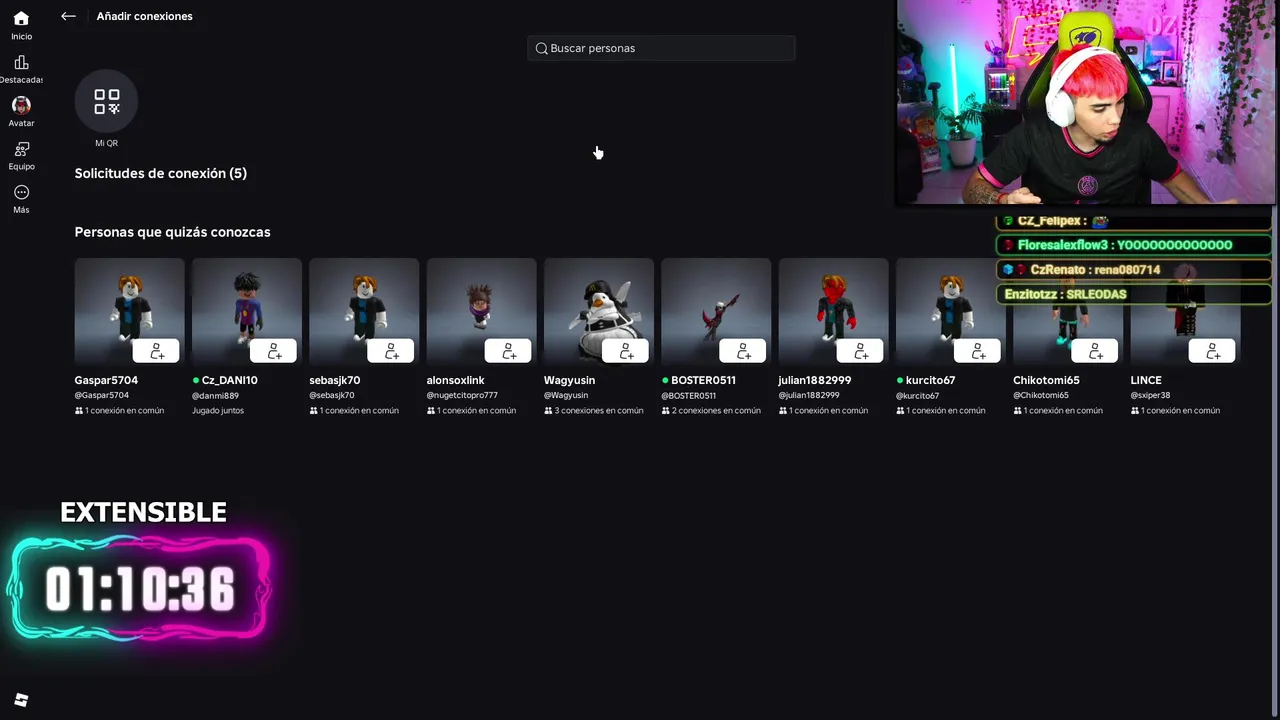This screenshot has height=720, width=1280.
Task: Click the Chikotomi65 display name
Action: coord(1046,380)
